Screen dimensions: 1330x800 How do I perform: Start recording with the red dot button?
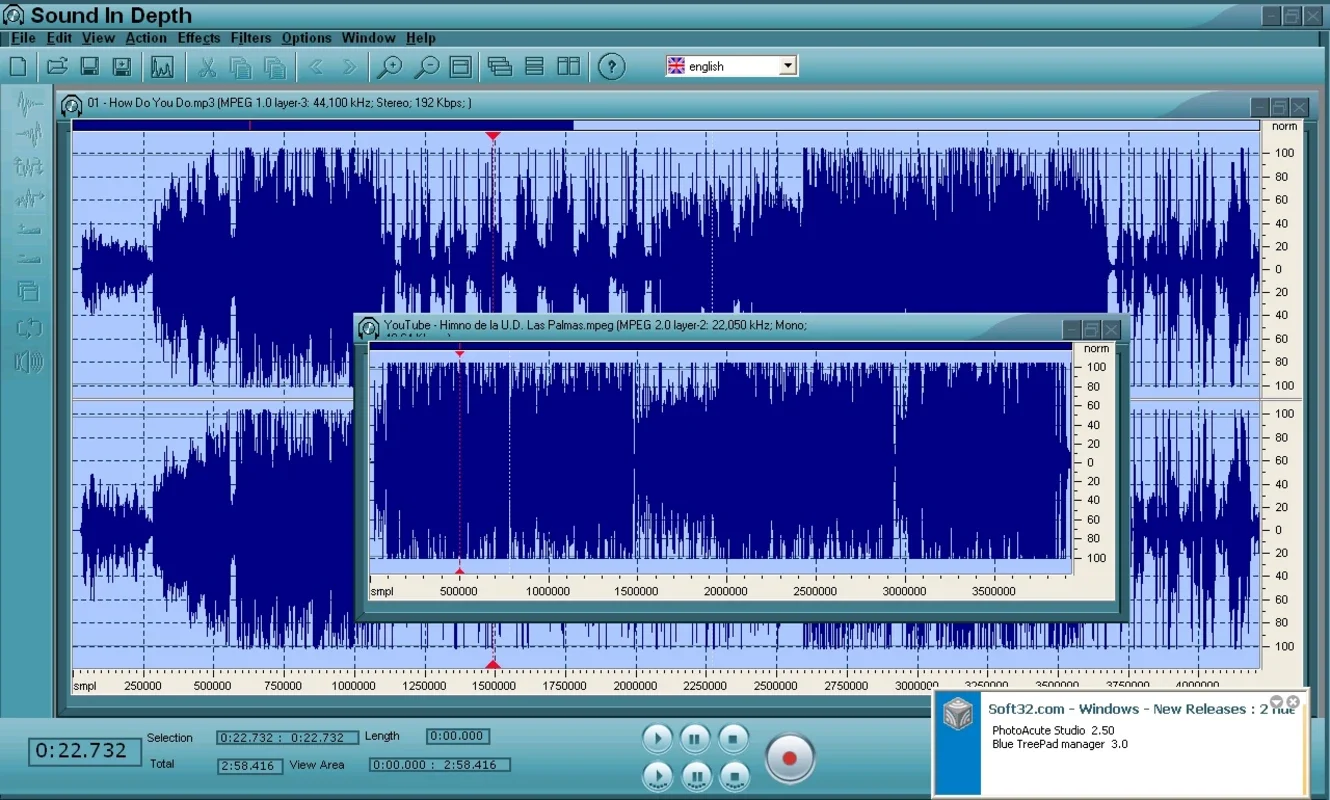790,757
